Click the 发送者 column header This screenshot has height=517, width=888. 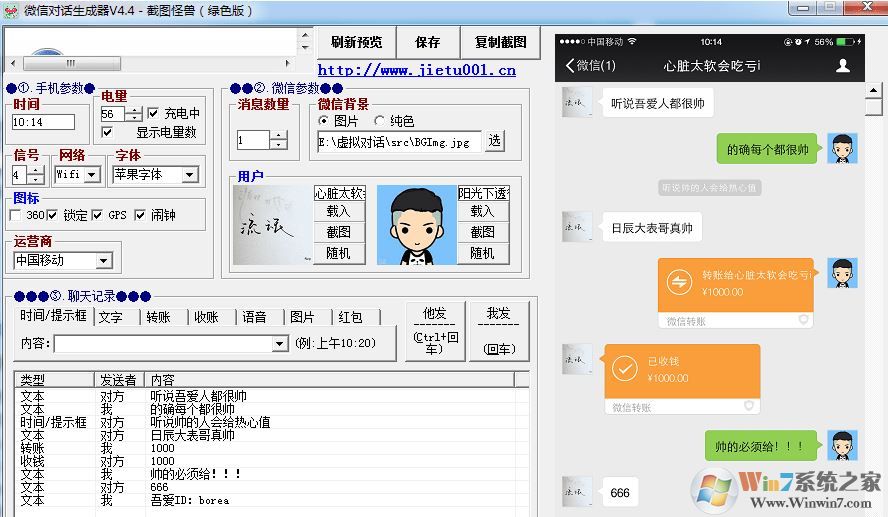[x=119, y=379]
